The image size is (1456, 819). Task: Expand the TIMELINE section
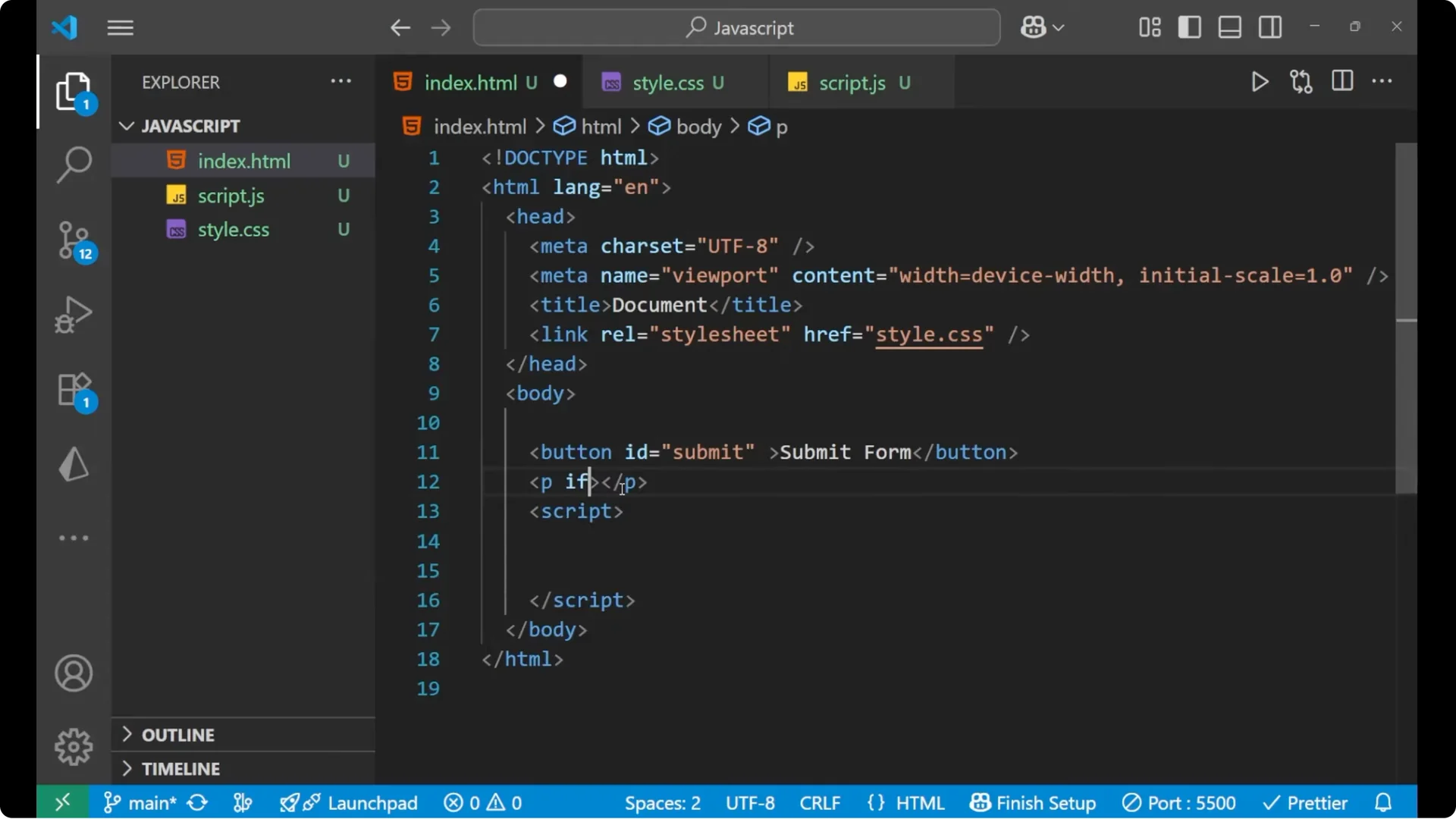(x=179, y=768)
